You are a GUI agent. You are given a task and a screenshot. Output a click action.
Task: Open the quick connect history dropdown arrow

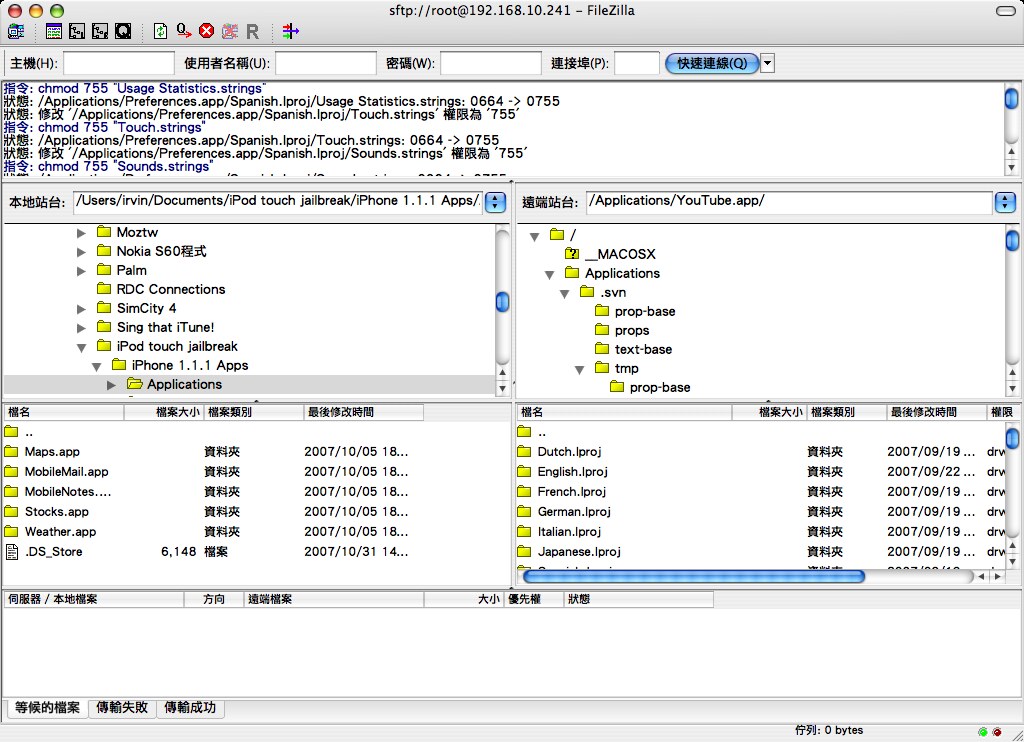click(x=767, y=63)
